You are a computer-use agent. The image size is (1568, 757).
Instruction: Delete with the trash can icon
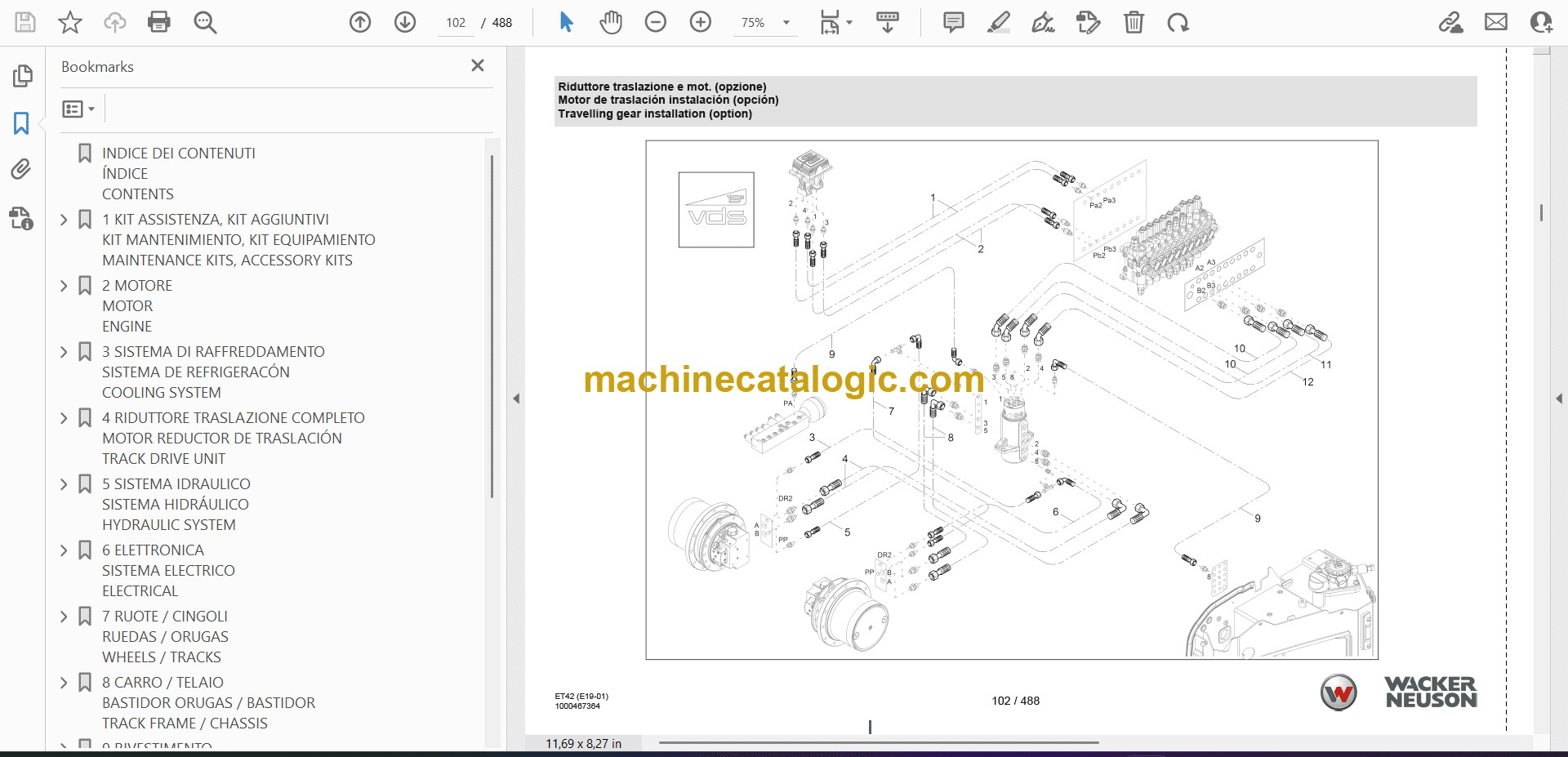click(x=1134, y=22)
